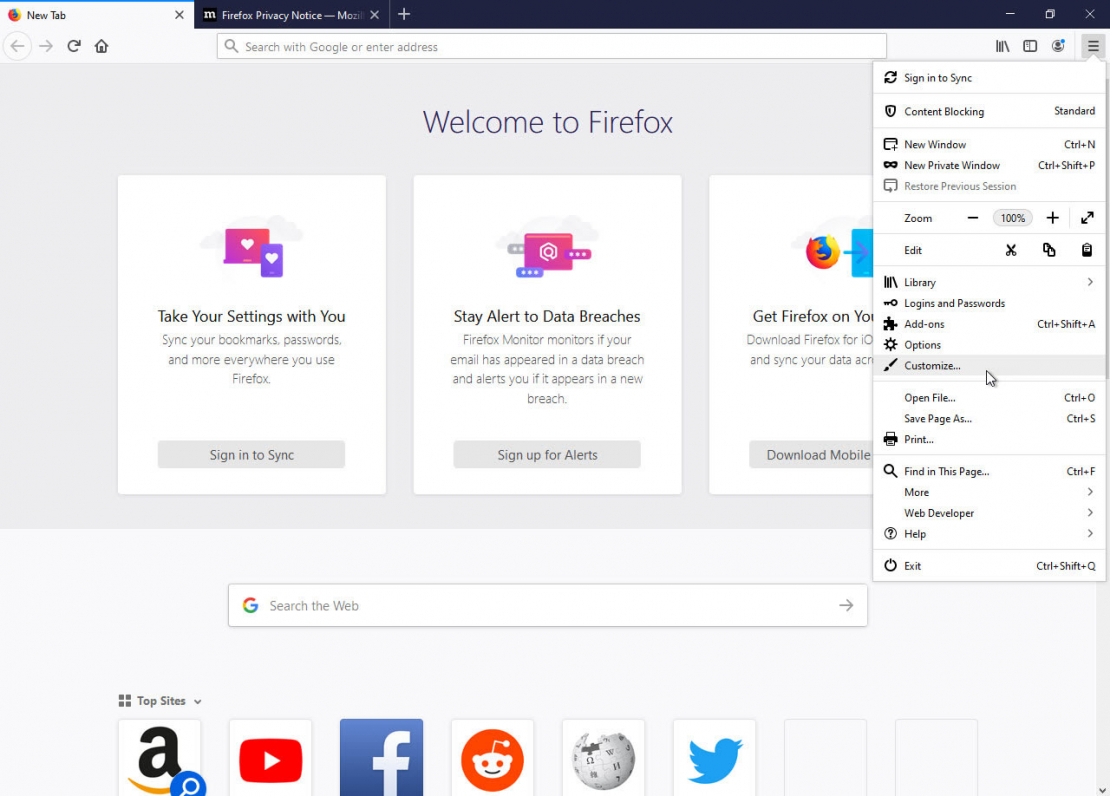Image resolution: width=1110 pixels, height=796 pixels.
Task: Select the Cut icon in the Edit row
Action: click(1011, 250)
